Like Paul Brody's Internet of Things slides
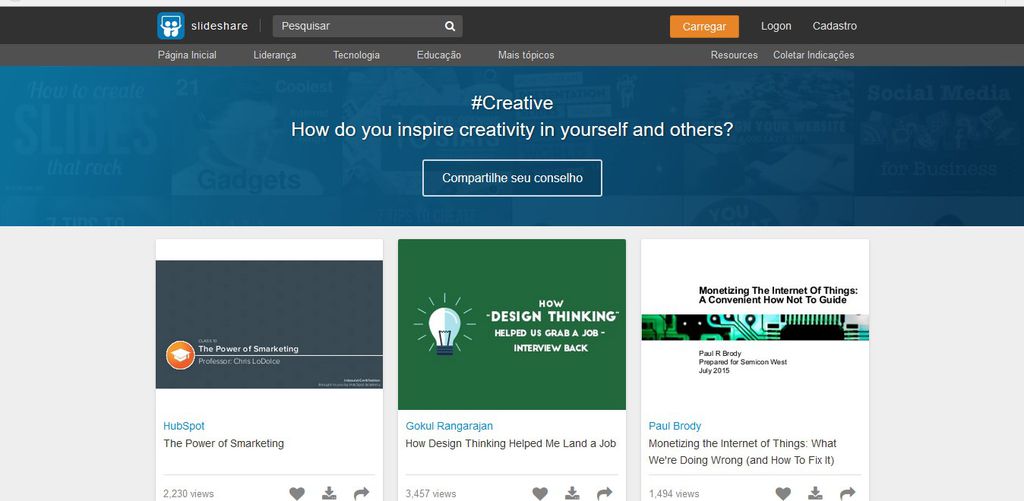Screen dimensions: 1024x501 point(783,493)
